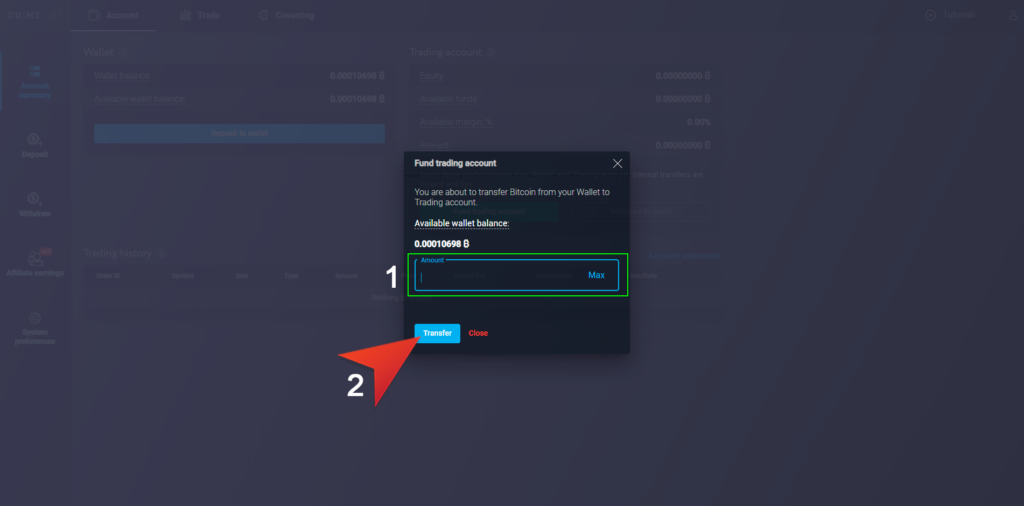Open the Covesting tab
Image resolution: width=1024 pixels, height=506 pixels.
[286, 15]
